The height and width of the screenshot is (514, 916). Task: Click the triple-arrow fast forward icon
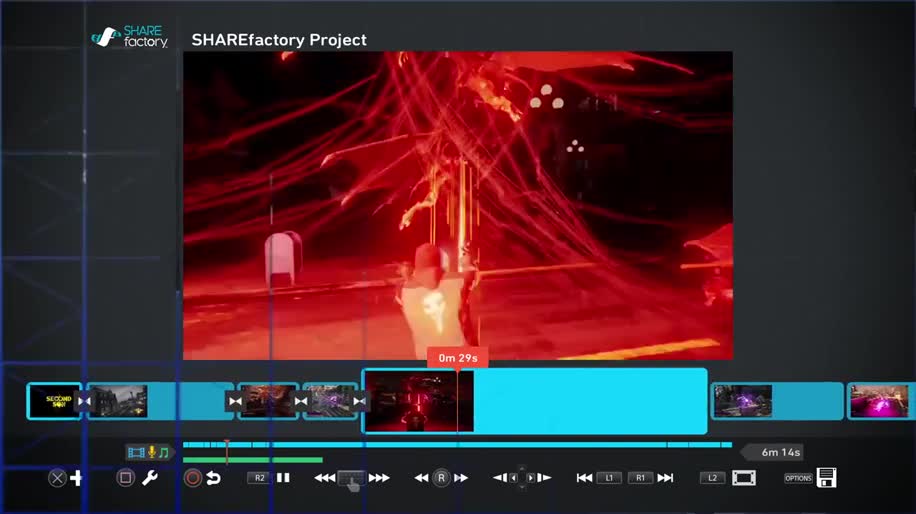[x=379, y=478]
